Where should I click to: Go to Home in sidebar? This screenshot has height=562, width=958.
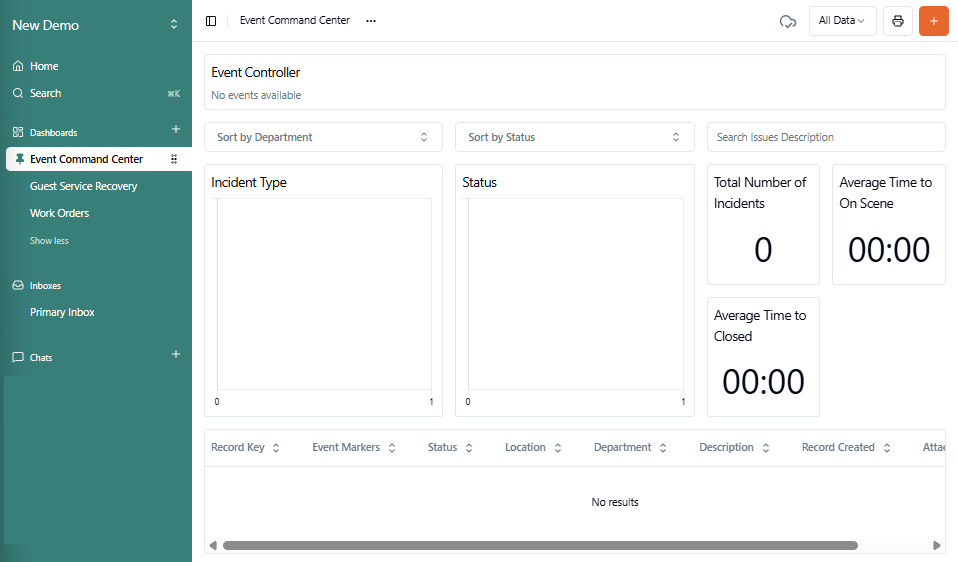[x=44, y=66]
